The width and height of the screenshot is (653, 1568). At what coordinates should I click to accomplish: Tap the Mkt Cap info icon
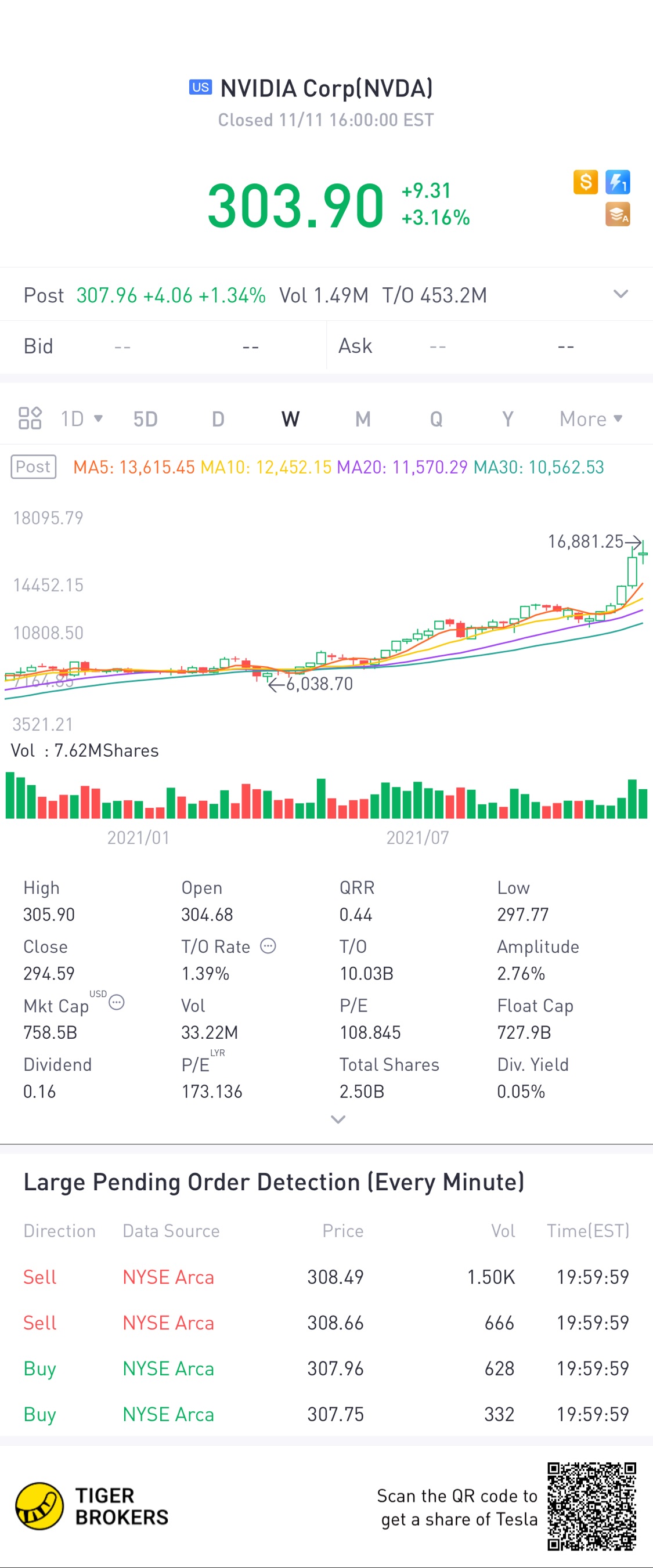click(116, 1002)
